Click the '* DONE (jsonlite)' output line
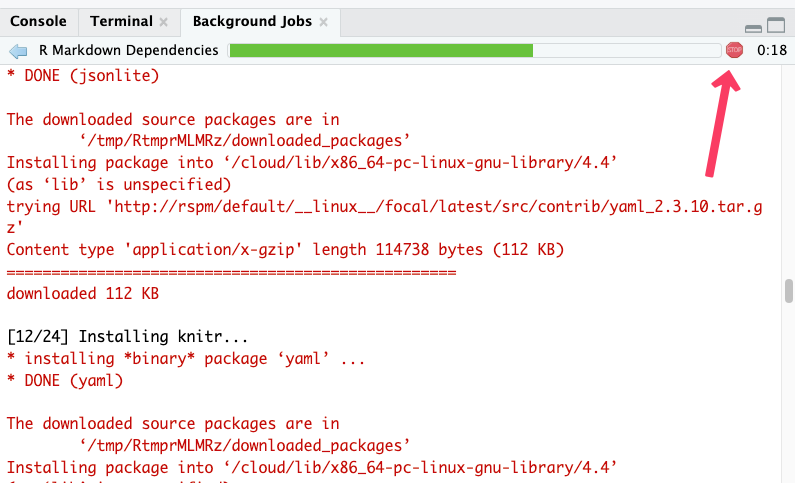This screenshot has height=483, width=795. (82, 75)
